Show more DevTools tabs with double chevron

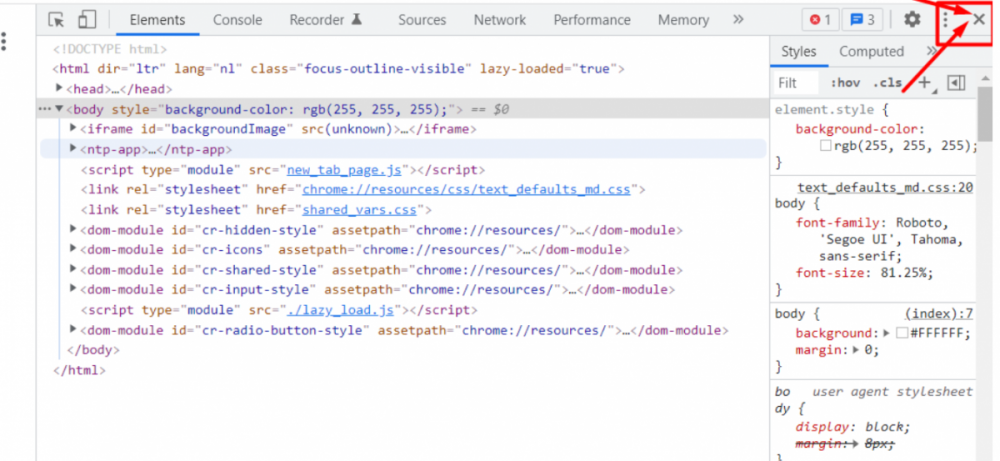738,20
